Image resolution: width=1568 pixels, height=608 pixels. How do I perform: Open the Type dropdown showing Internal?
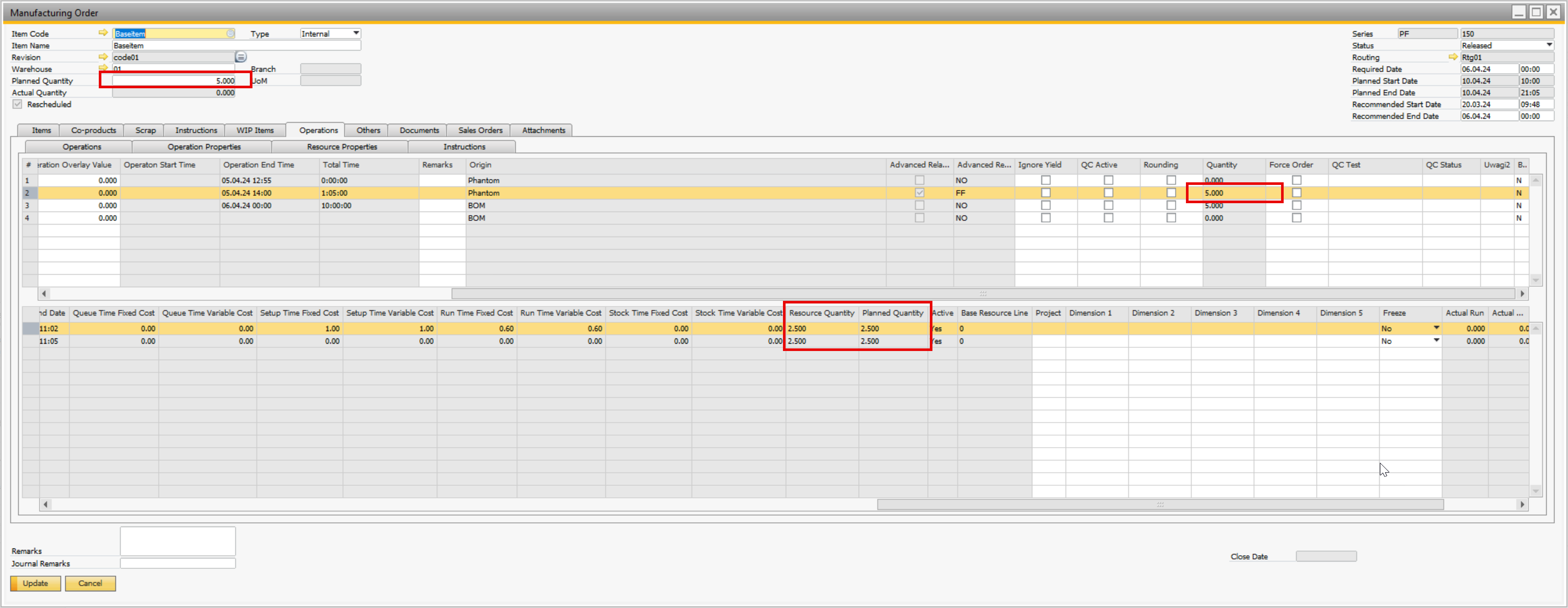(x=355, y=33)
